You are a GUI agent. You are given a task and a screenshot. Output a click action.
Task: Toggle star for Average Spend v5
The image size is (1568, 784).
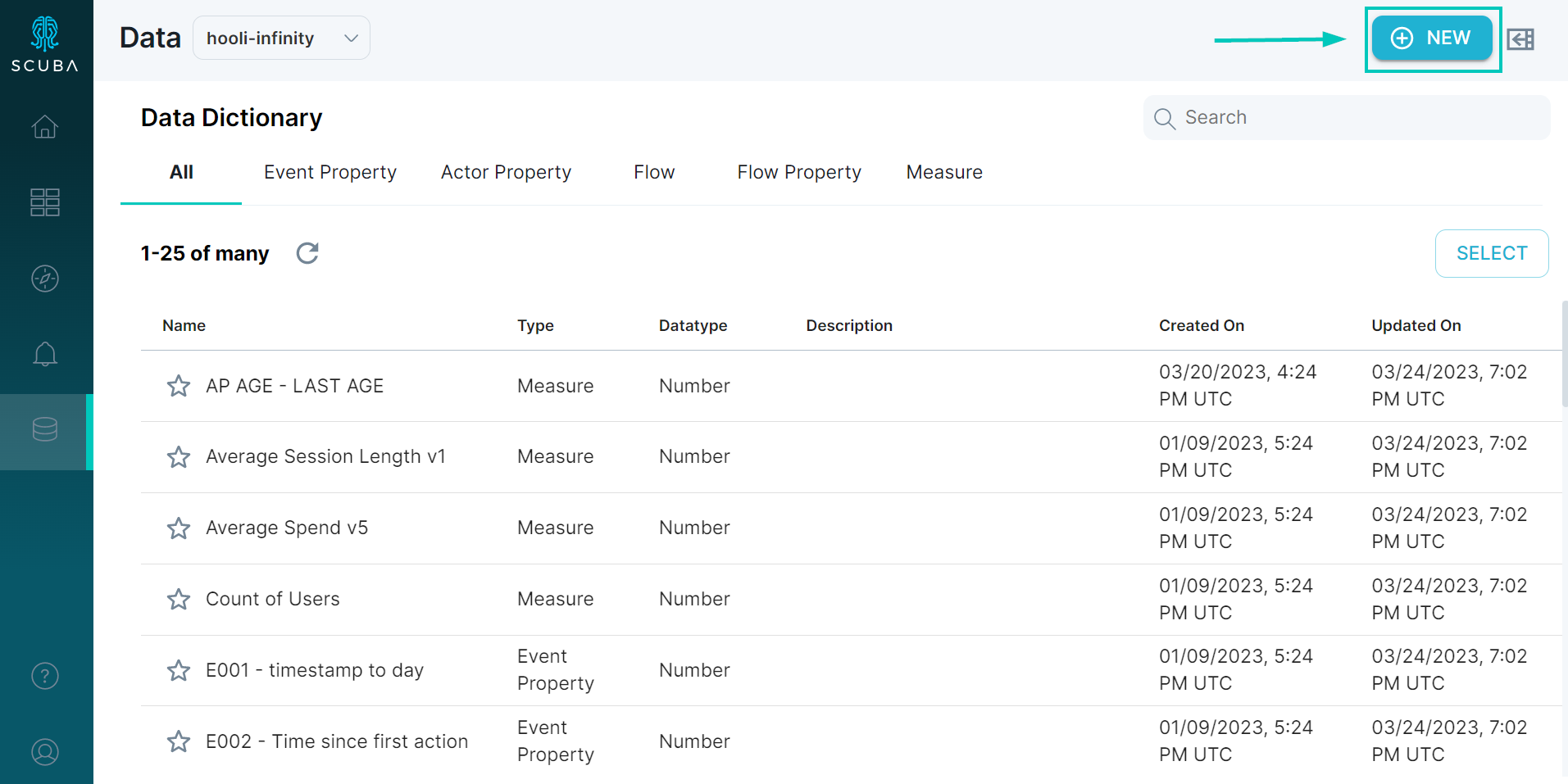(x=179, y=528)
